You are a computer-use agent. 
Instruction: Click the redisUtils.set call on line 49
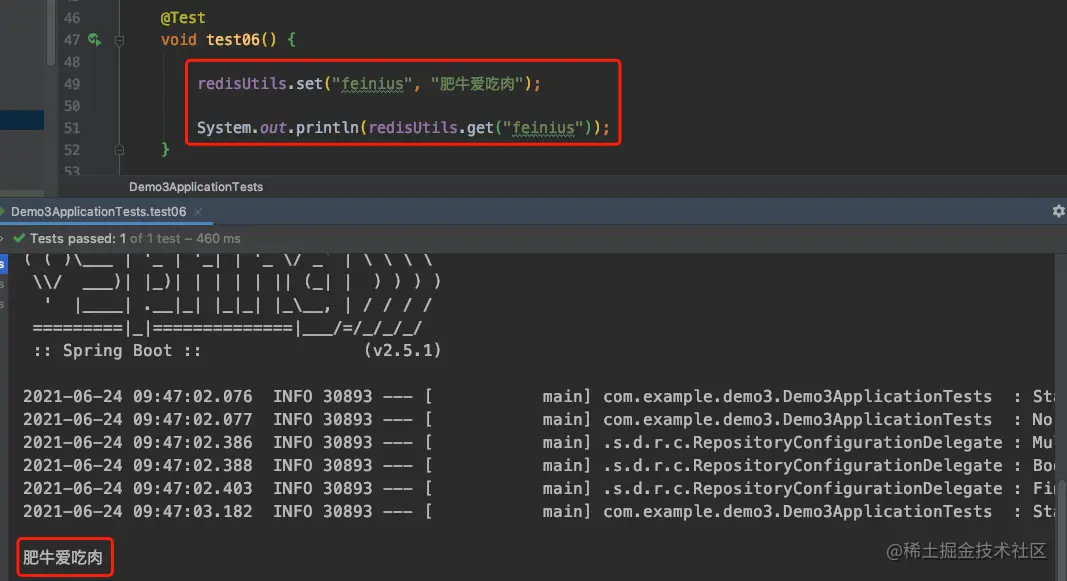pos(369,84)
